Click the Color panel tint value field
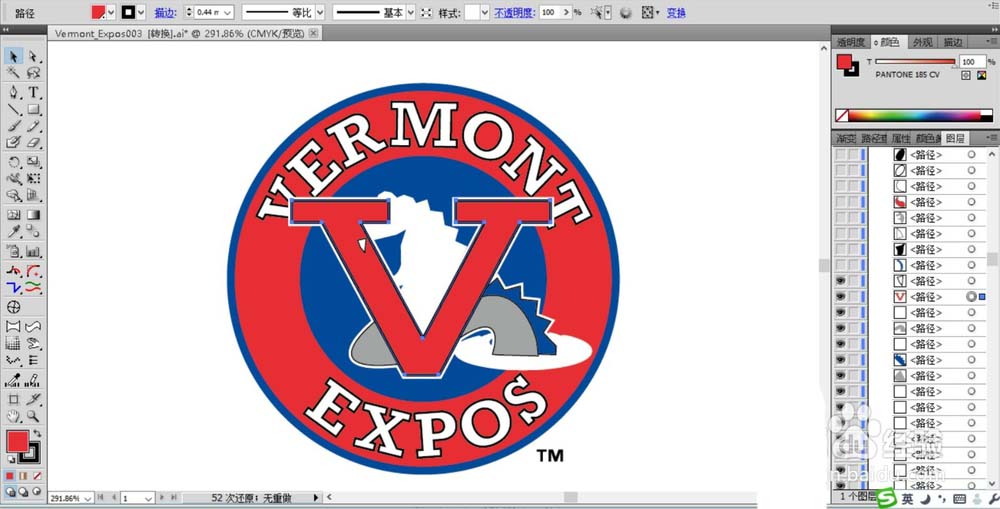The width and height of the screenshot is (1000, 509). pos(973,62)
